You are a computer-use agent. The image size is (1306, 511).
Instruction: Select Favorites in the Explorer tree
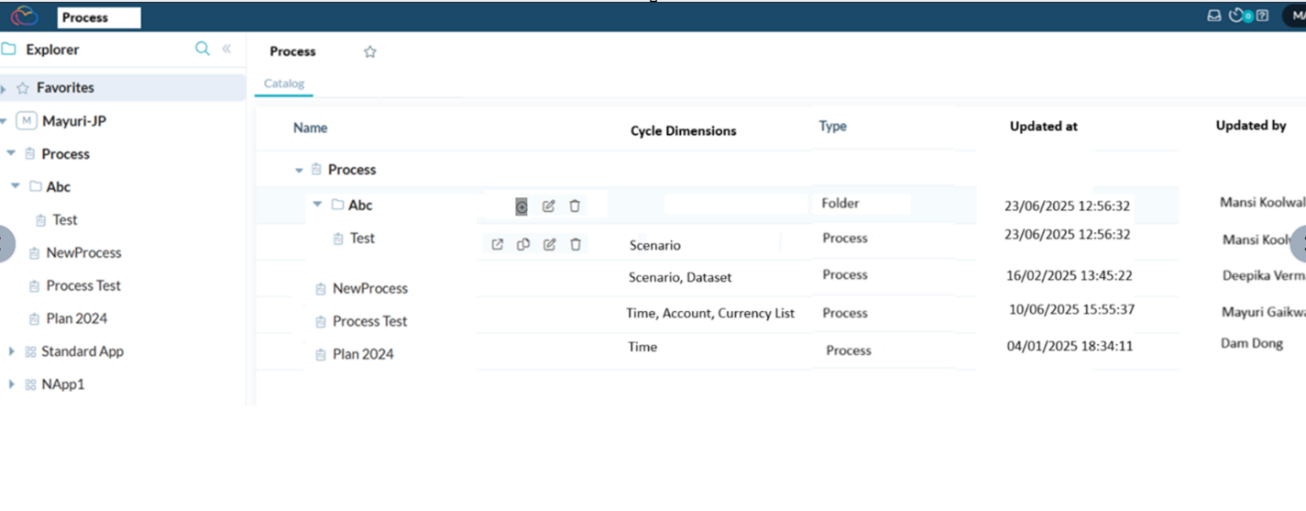pos(65,88)
